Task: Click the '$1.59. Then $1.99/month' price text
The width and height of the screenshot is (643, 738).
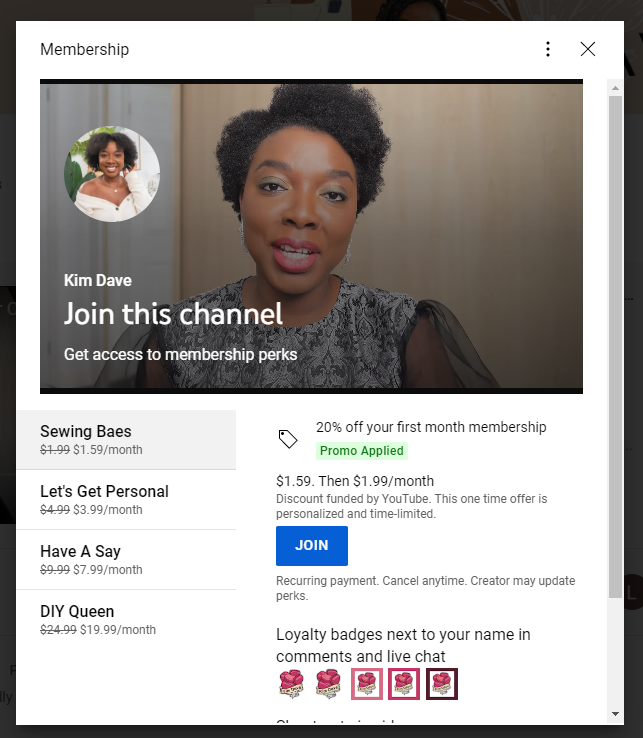Action: (355, 481)
